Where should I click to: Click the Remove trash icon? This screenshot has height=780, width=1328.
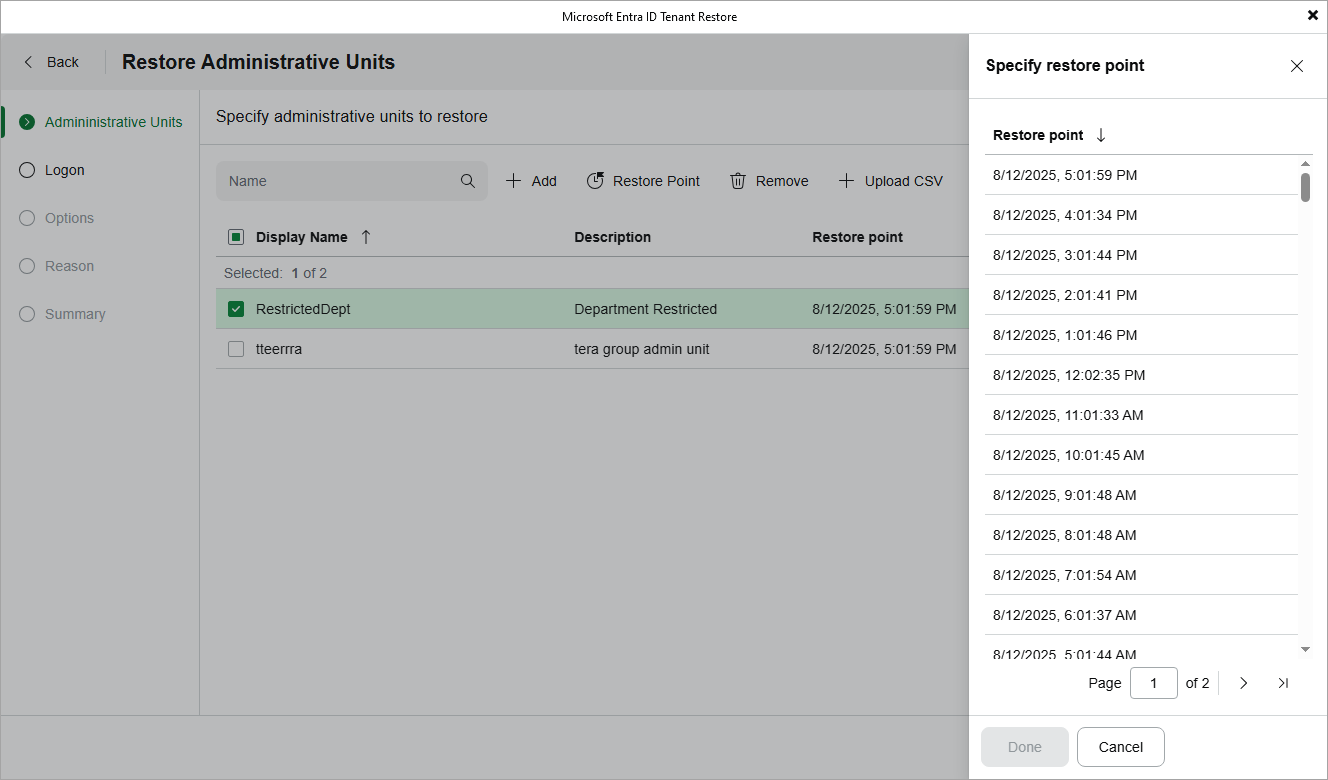point(738,181)
